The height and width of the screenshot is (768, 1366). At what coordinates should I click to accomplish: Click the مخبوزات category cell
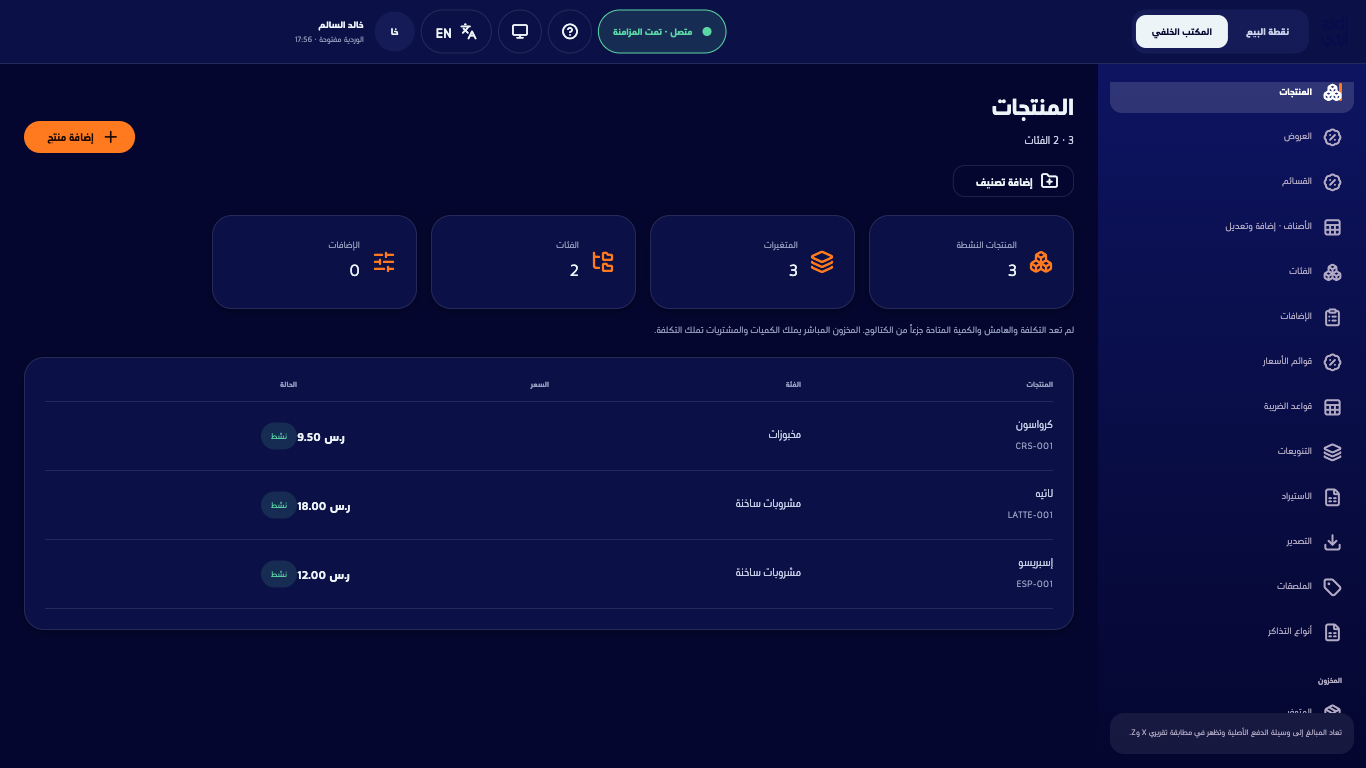point(785,435)
